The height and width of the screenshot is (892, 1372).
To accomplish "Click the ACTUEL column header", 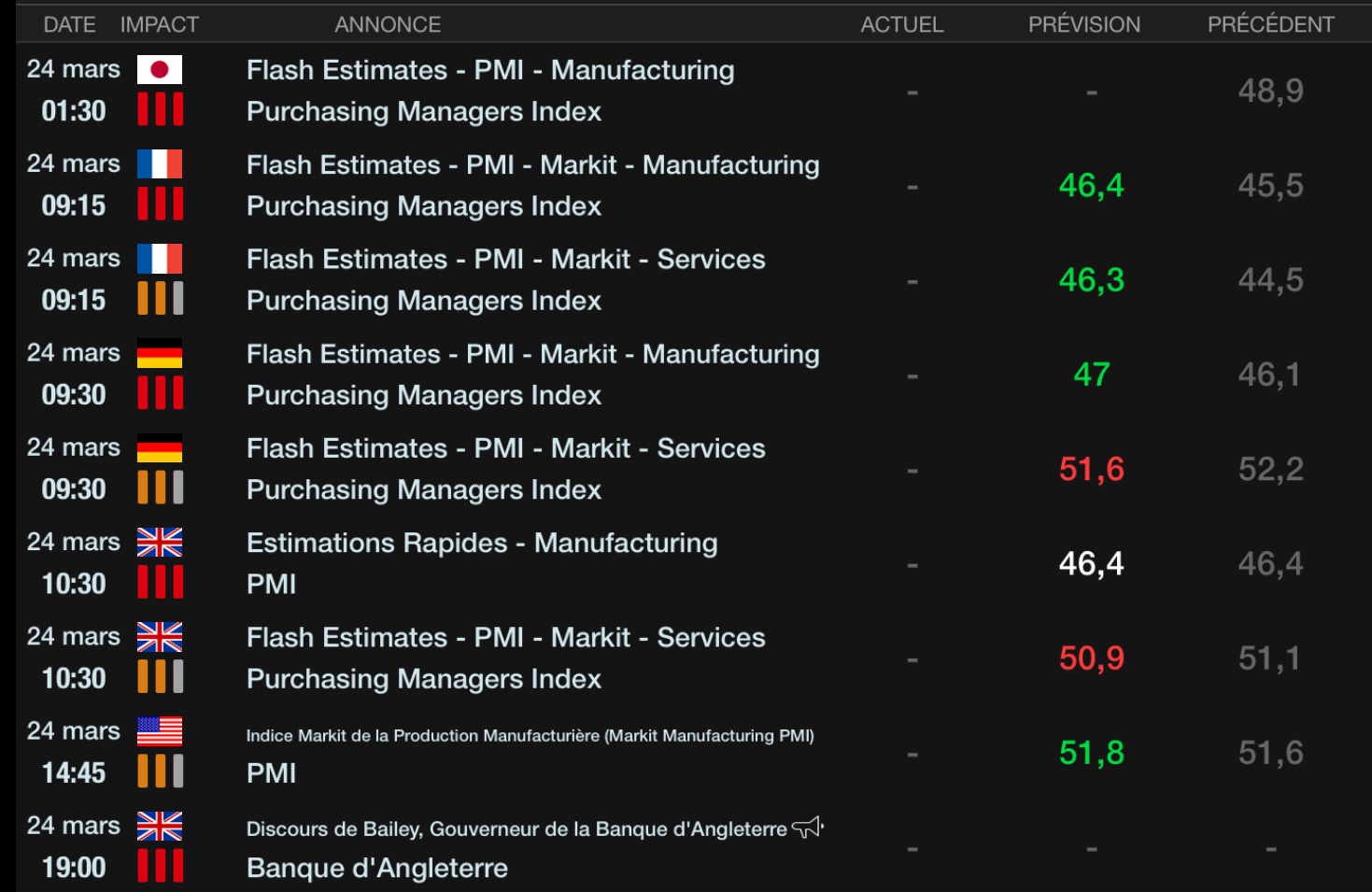I will pos(902,25).
